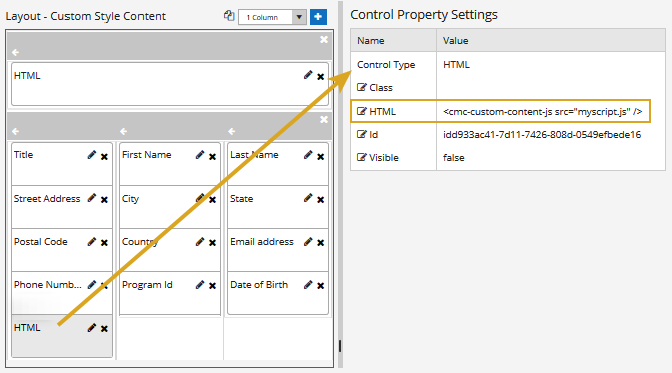Edit the top HTML control pencil

pyautogui.click(x=308, y=75)
